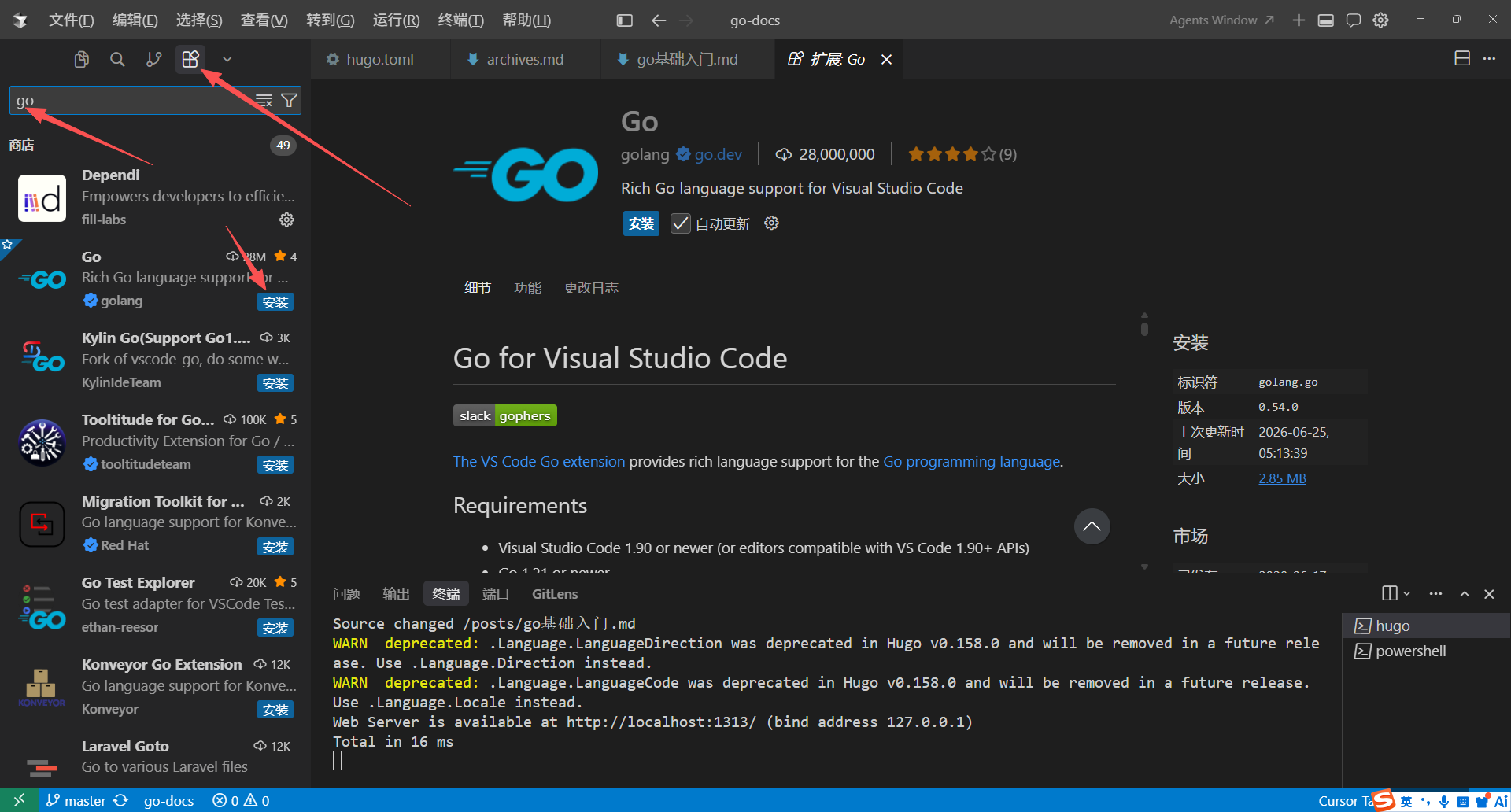The height and width of the screenshot is (812, 1511).
Task: Clear extension search results icon
Action: click(x=264, y=101)
